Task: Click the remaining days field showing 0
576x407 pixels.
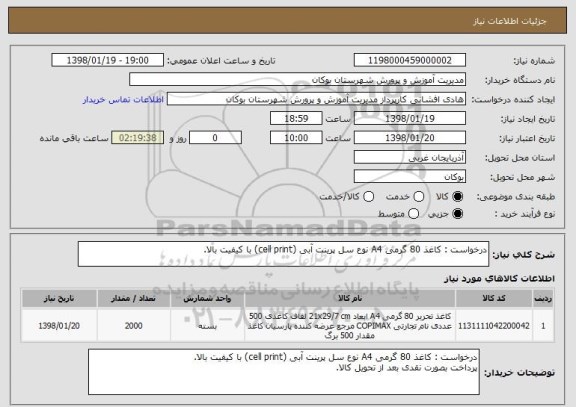Action: 215,138
